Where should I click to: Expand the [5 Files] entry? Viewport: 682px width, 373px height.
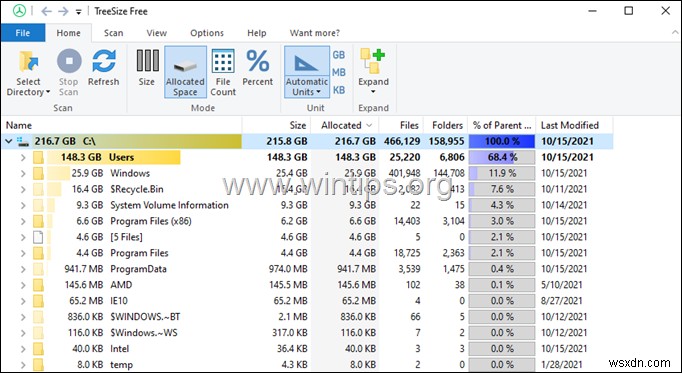[x=23, y=237]
